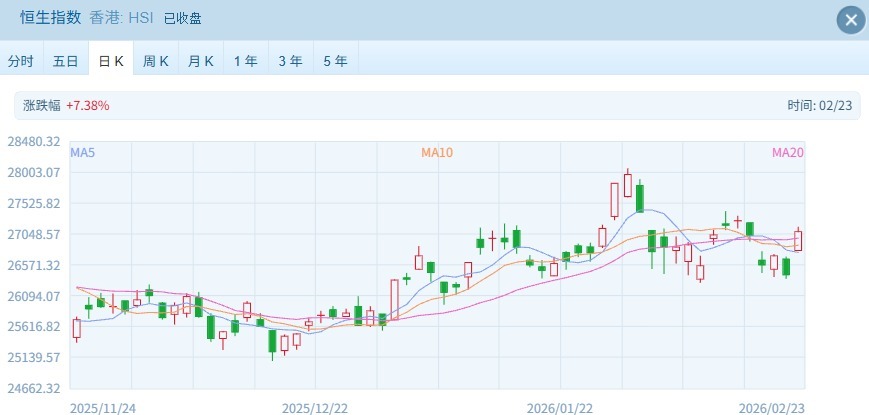Screen dimensions: 869x415
Task: Click the MA20 legend label
Action: (787, 153)
